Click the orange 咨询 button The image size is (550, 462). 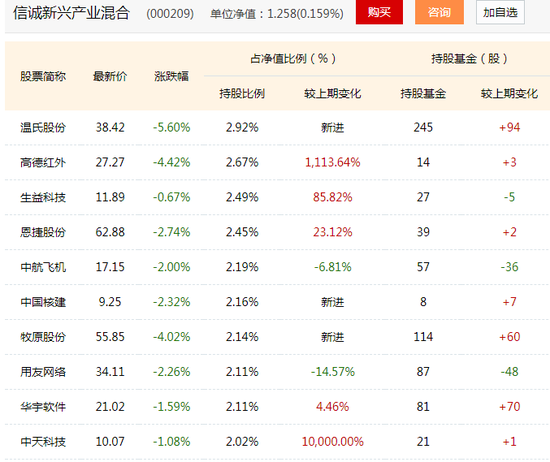tap(439, 12)
